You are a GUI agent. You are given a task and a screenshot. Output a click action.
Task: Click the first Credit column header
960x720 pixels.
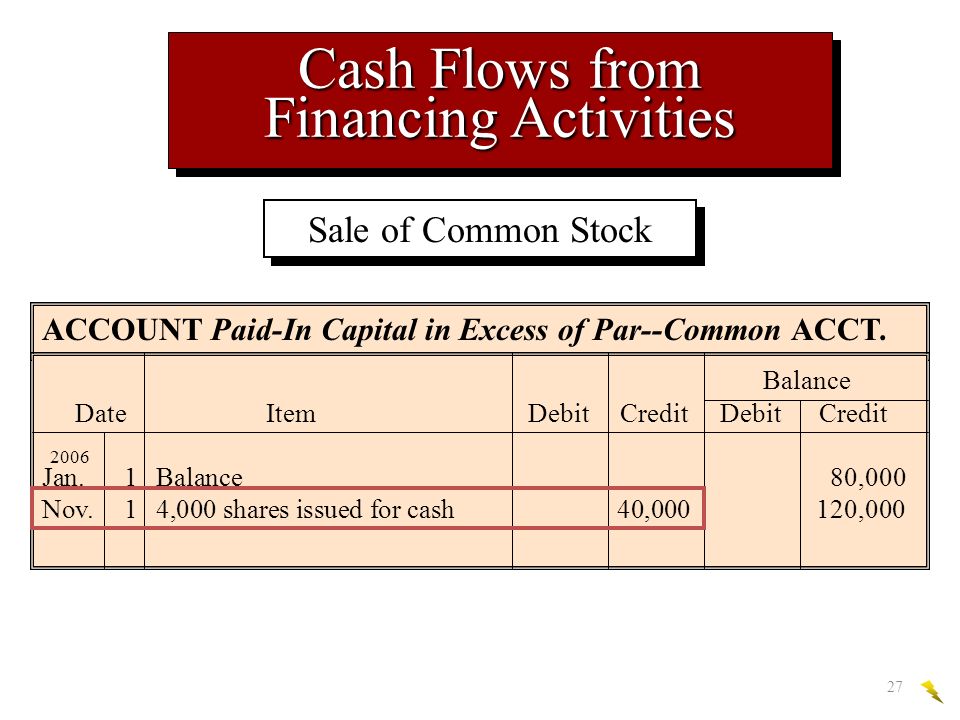pos(654,413)
